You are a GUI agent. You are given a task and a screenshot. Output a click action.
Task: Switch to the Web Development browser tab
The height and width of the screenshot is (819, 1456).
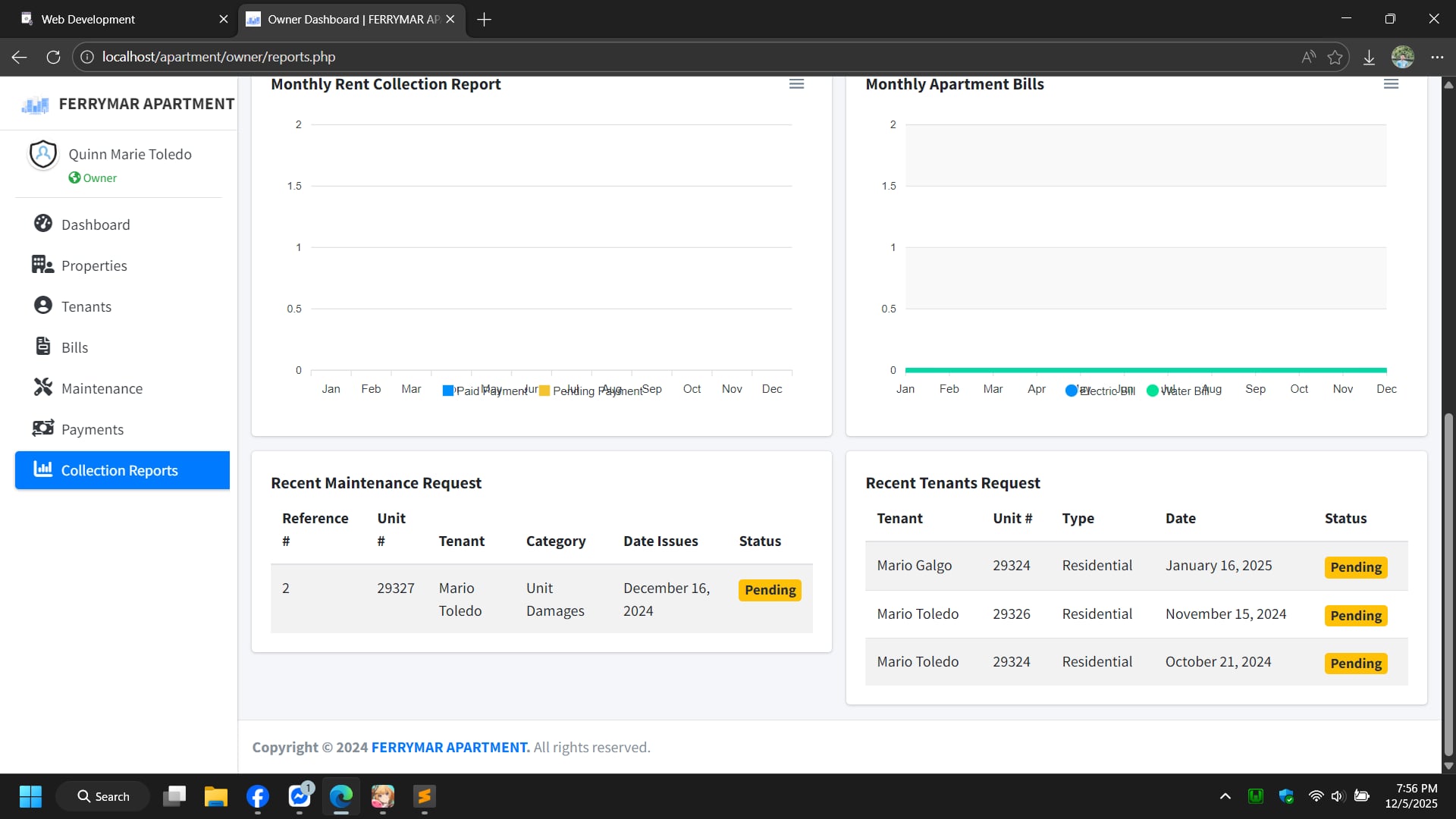tap(89, 19)
